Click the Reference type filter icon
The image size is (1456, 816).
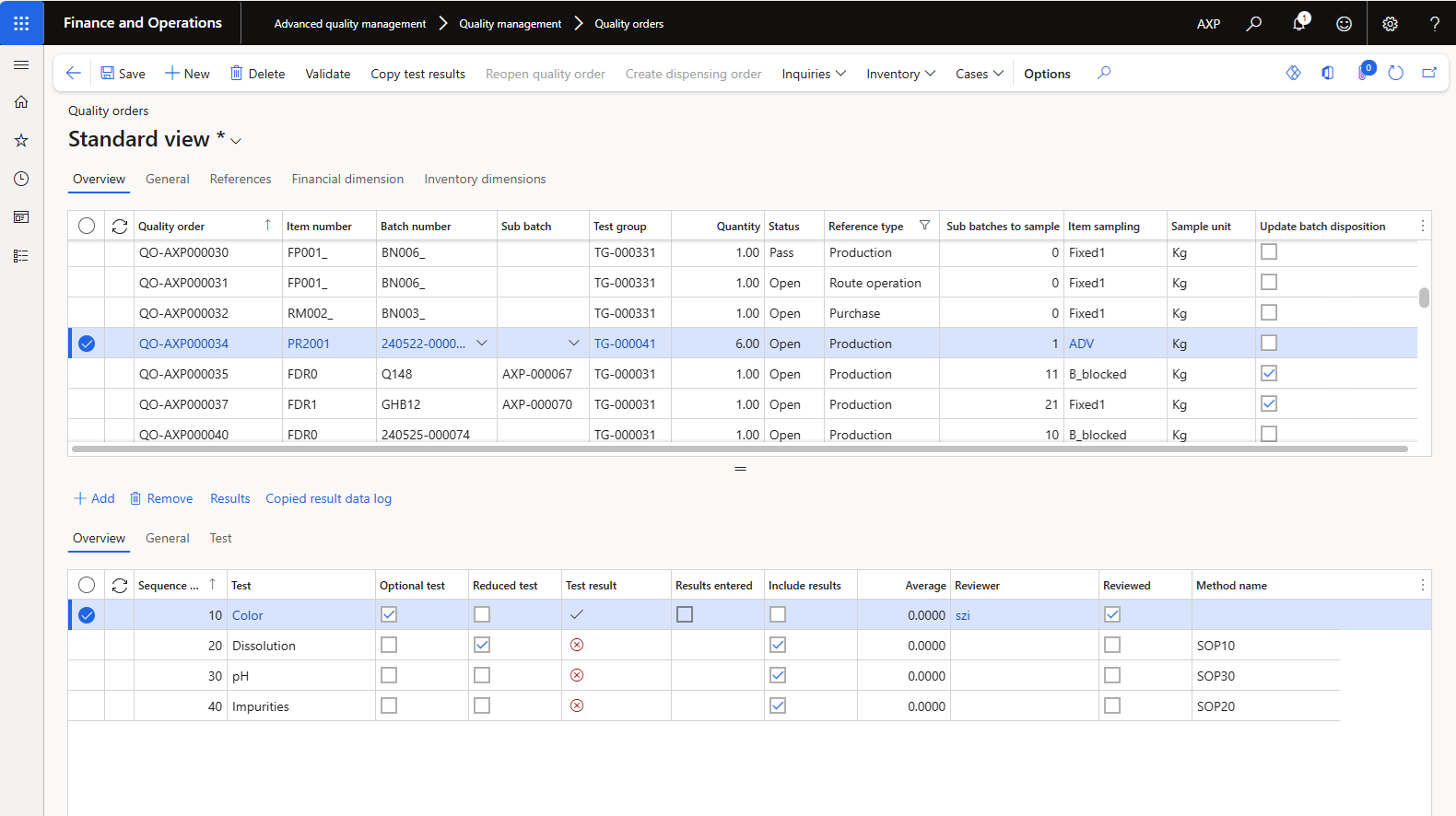tap(924, 226)
